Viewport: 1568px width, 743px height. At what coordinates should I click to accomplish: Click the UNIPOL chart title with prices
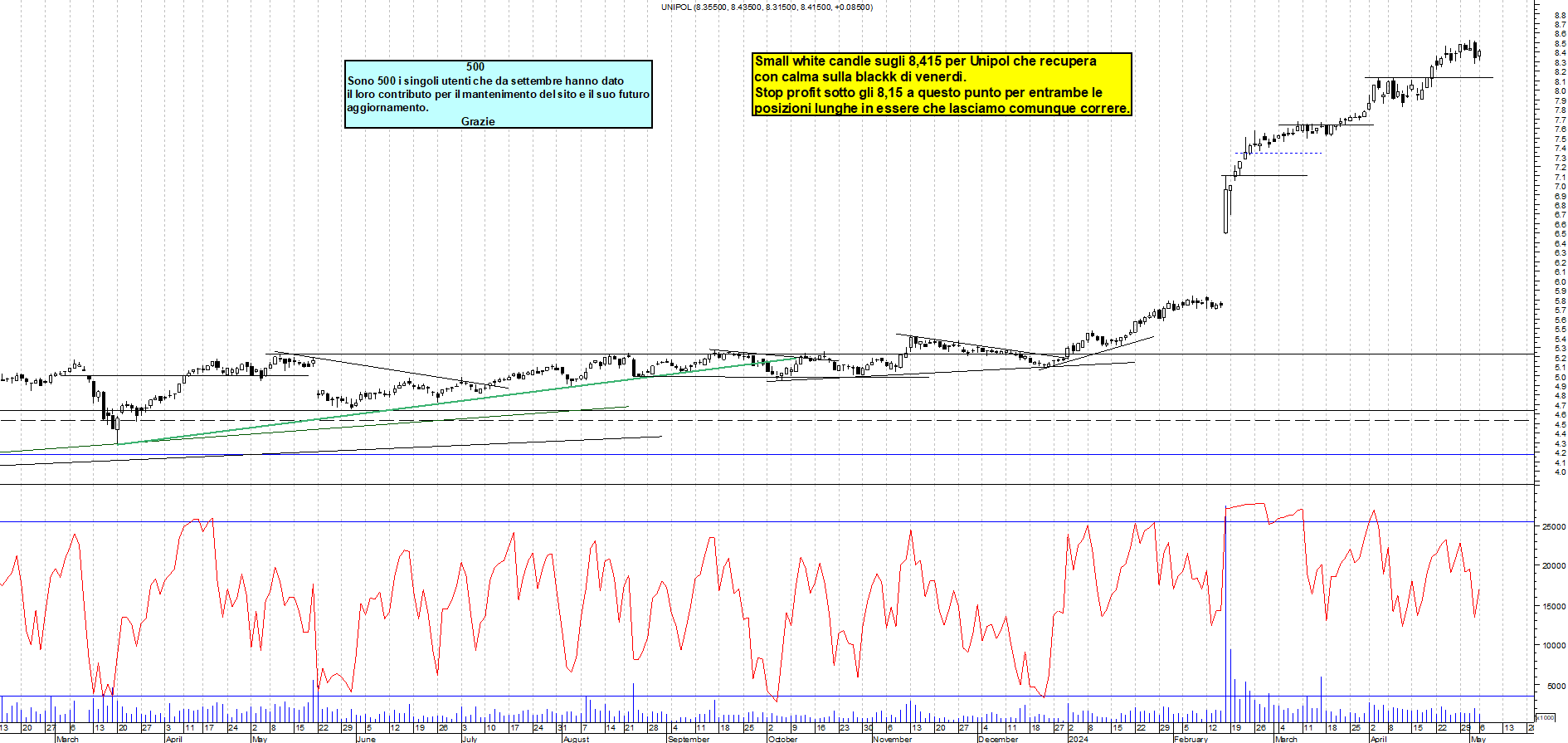pos(767,7)
